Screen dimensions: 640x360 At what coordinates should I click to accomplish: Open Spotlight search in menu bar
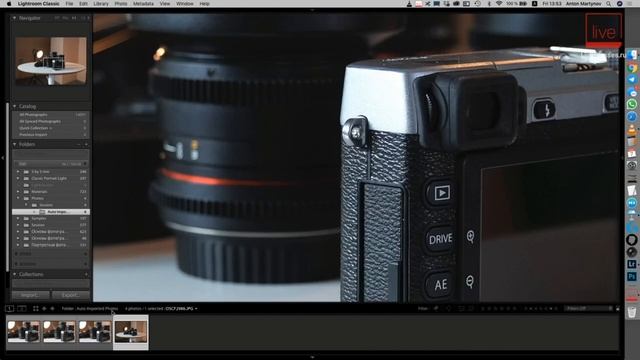[609, 4]
